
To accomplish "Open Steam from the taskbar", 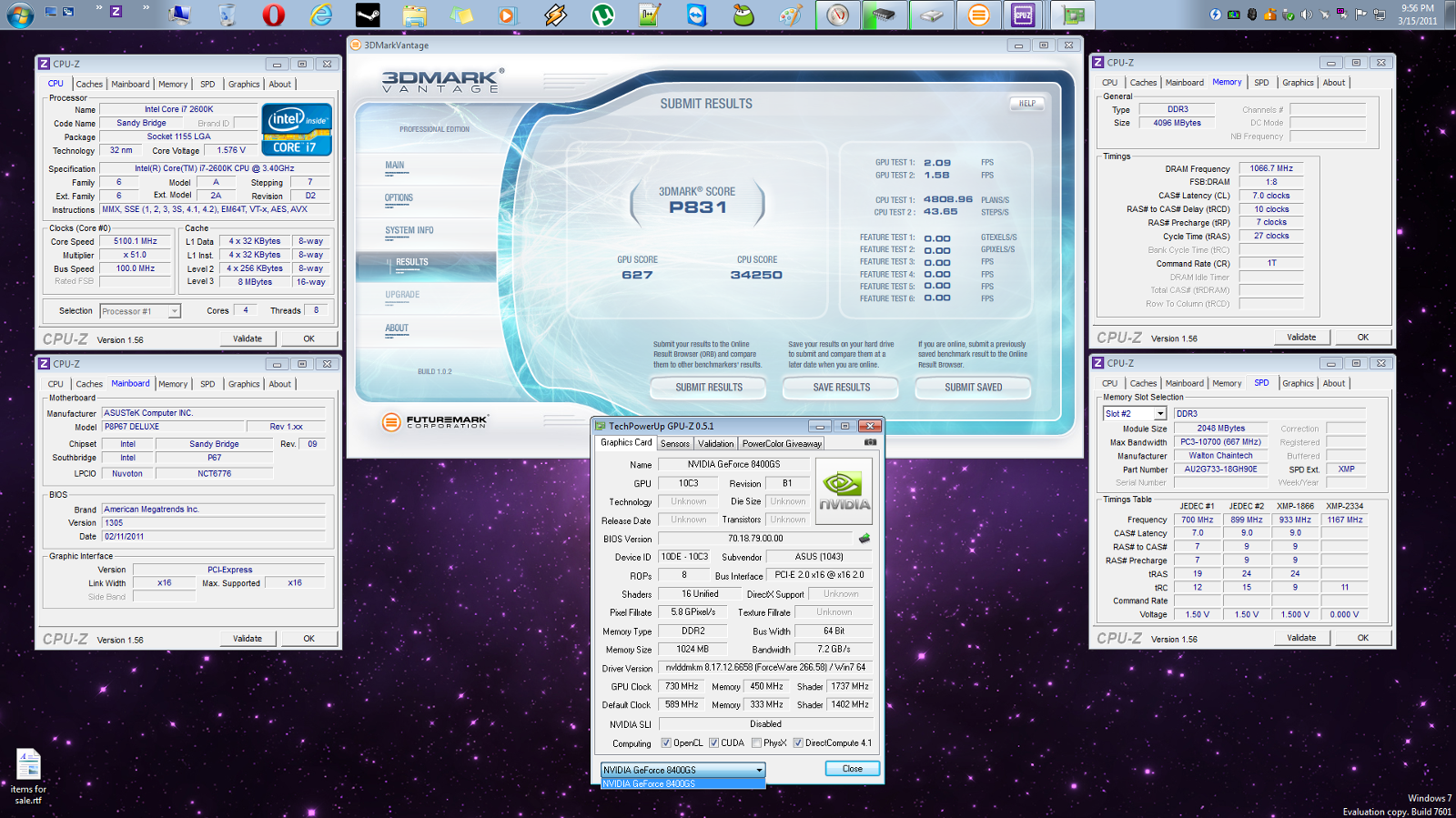I will pos(368,15).
